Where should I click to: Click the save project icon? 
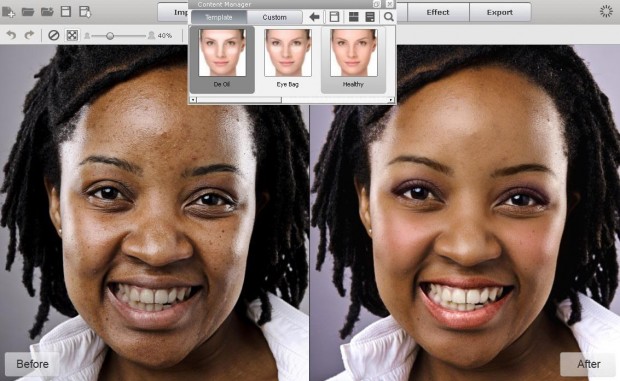click(x=66, y=11)
